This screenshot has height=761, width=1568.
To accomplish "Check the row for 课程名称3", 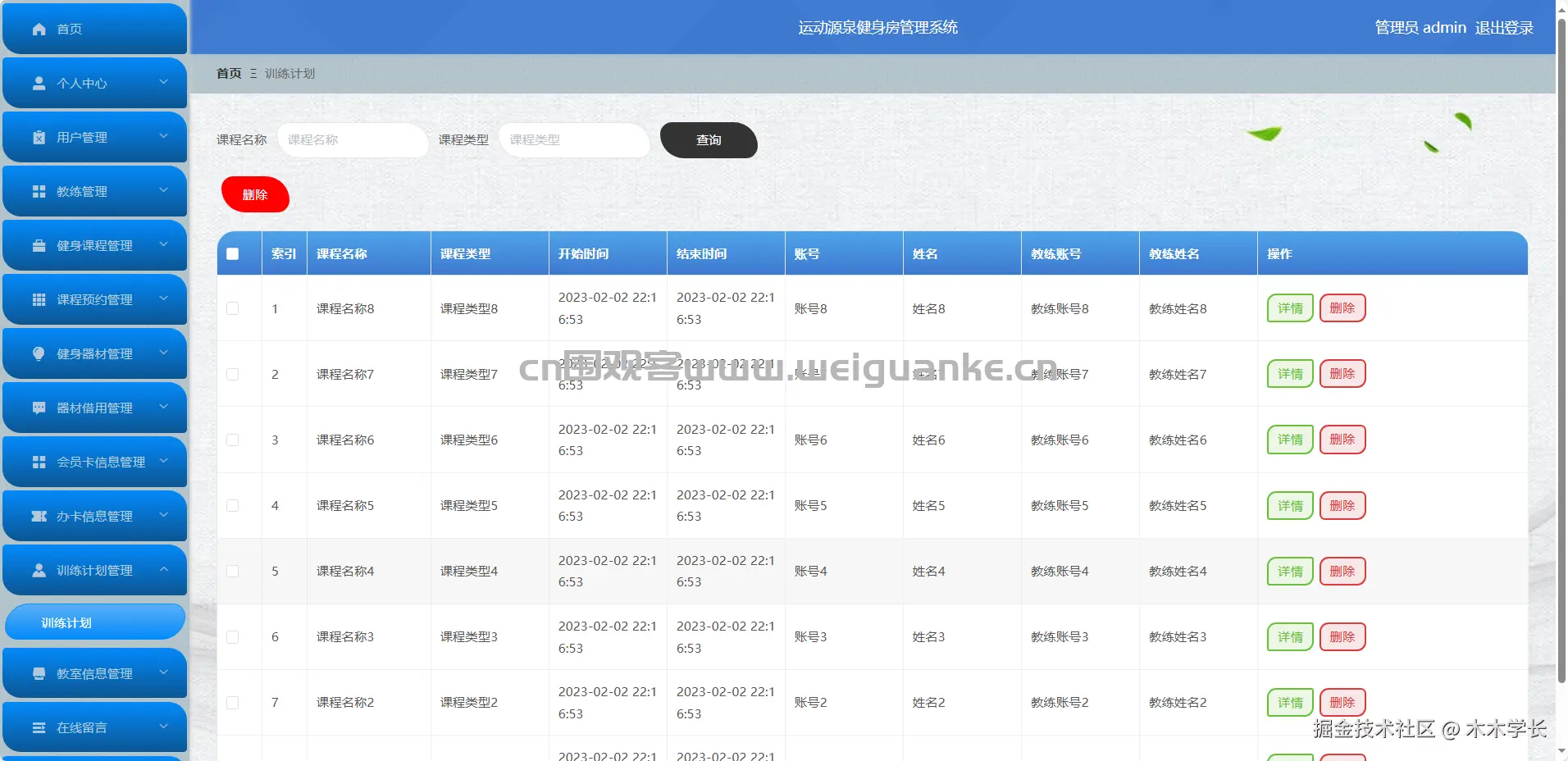I will click(233, 637).
